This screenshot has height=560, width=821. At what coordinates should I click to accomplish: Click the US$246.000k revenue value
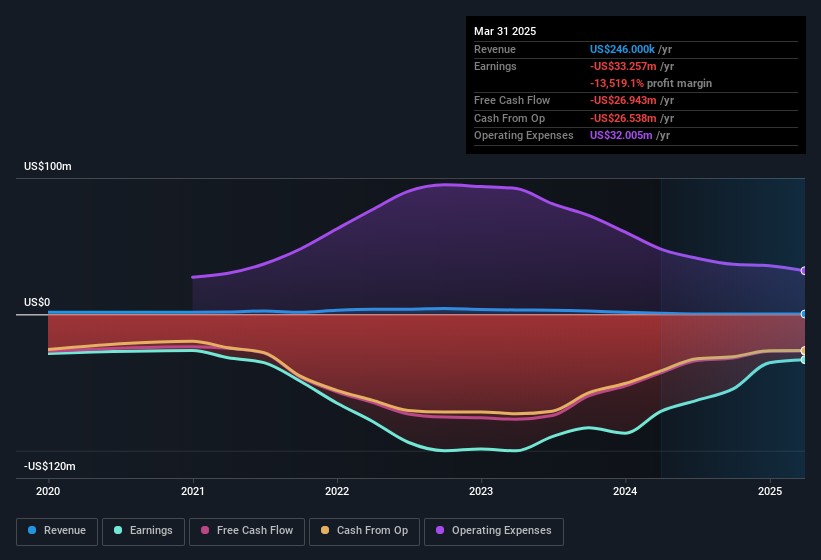click(622, 49)
